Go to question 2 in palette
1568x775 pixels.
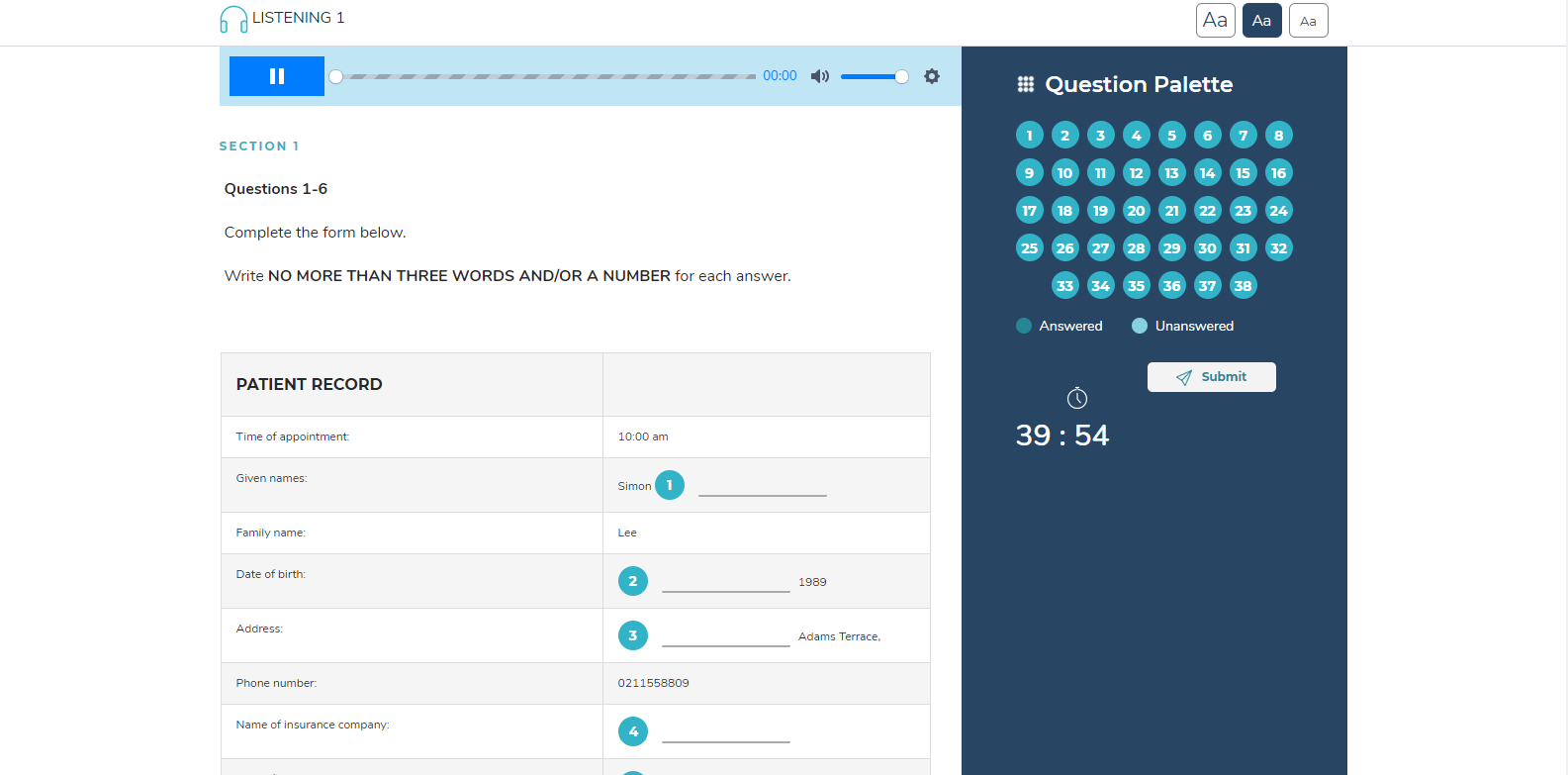click(x=1065, y=136)
